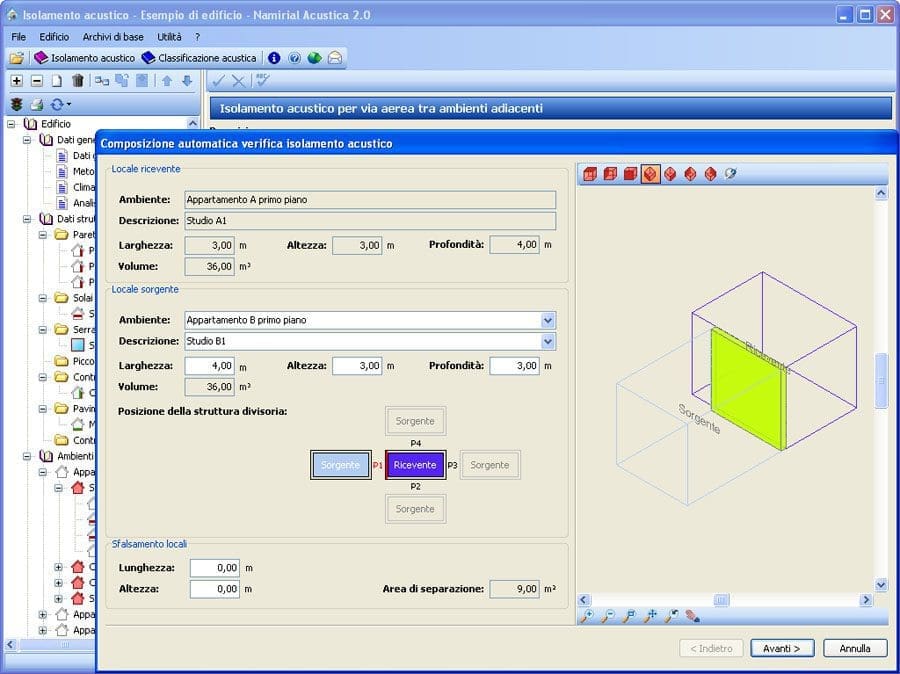This screenshot has width=900, height=674.
Task: Click the first red cube view icon
Action: point(588,172)
